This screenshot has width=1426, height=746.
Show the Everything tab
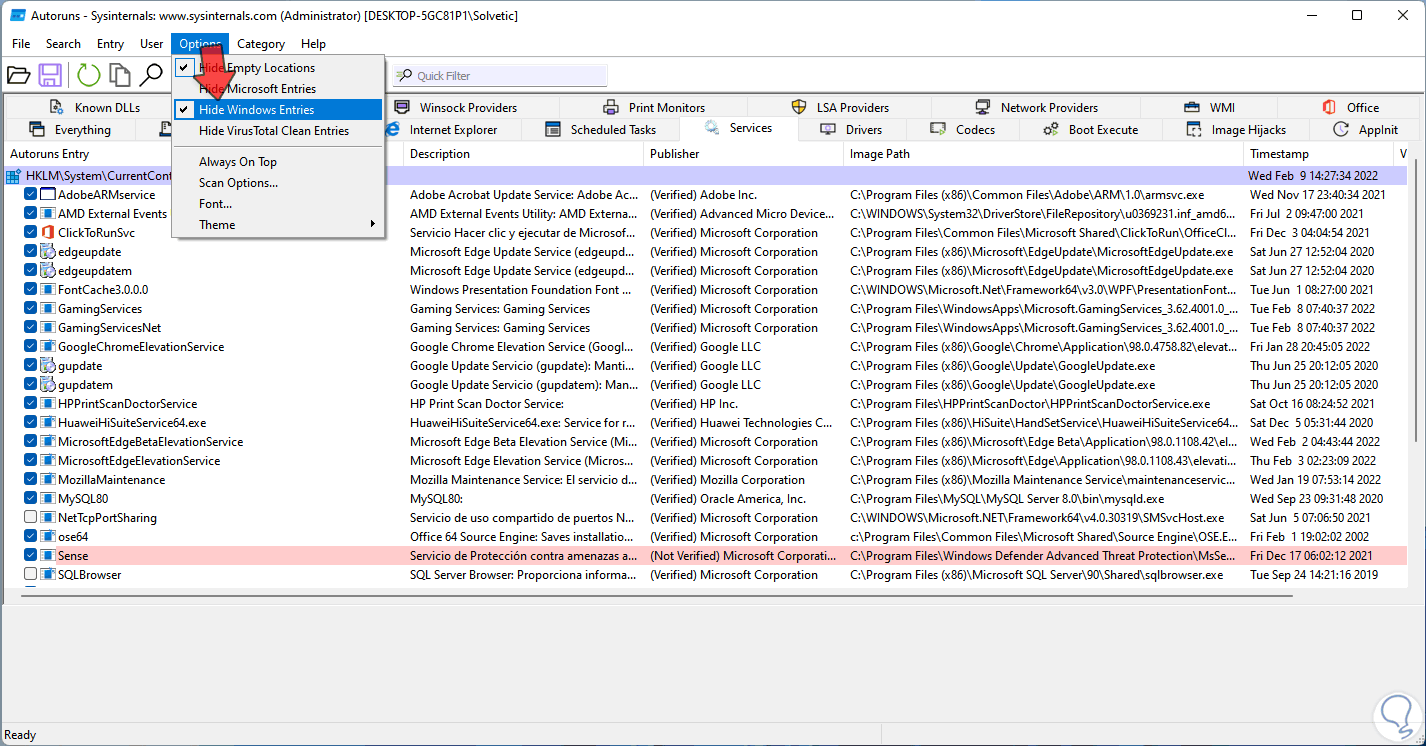70,130
